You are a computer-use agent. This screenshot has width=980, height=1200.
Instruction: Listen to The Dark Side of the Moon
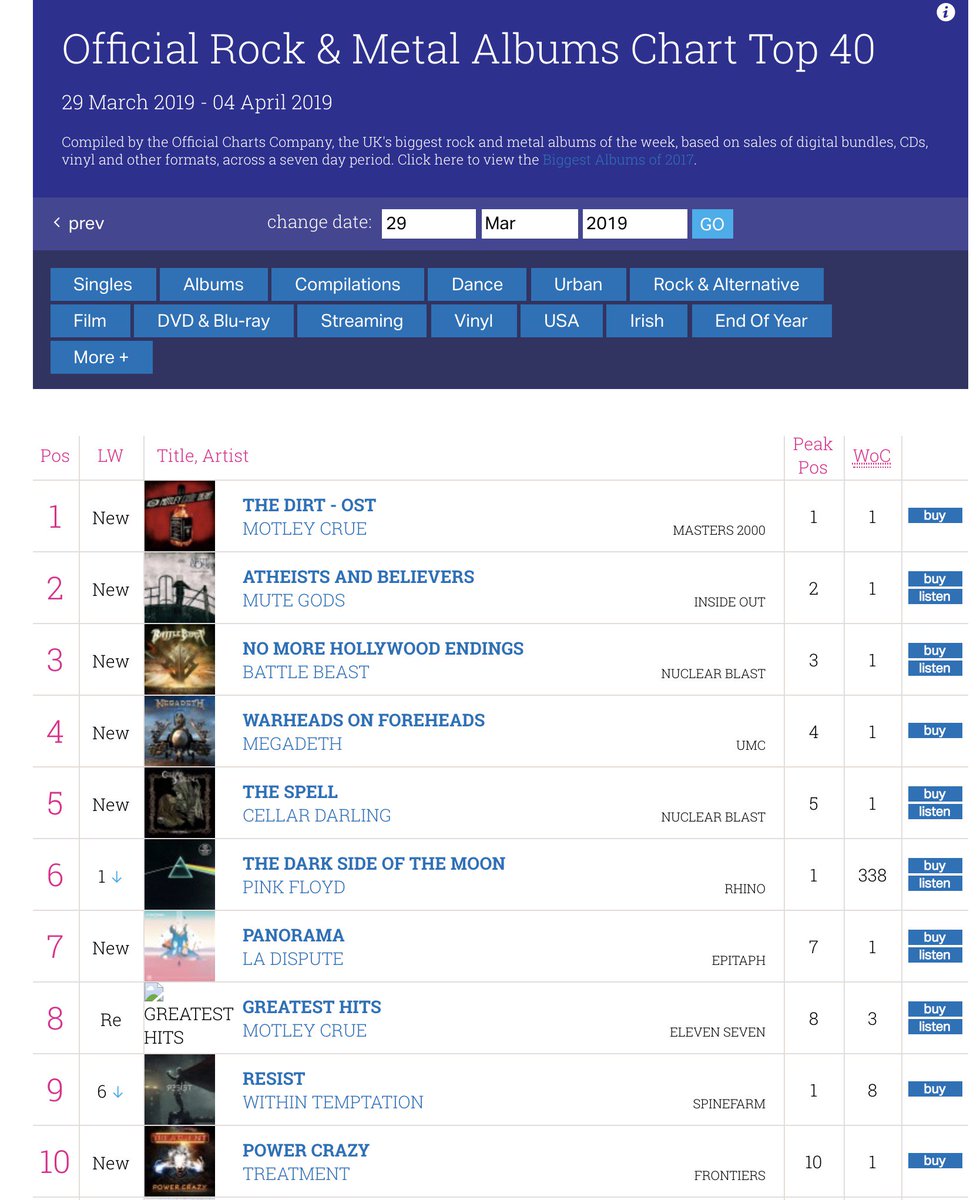(x=935, y=884)
